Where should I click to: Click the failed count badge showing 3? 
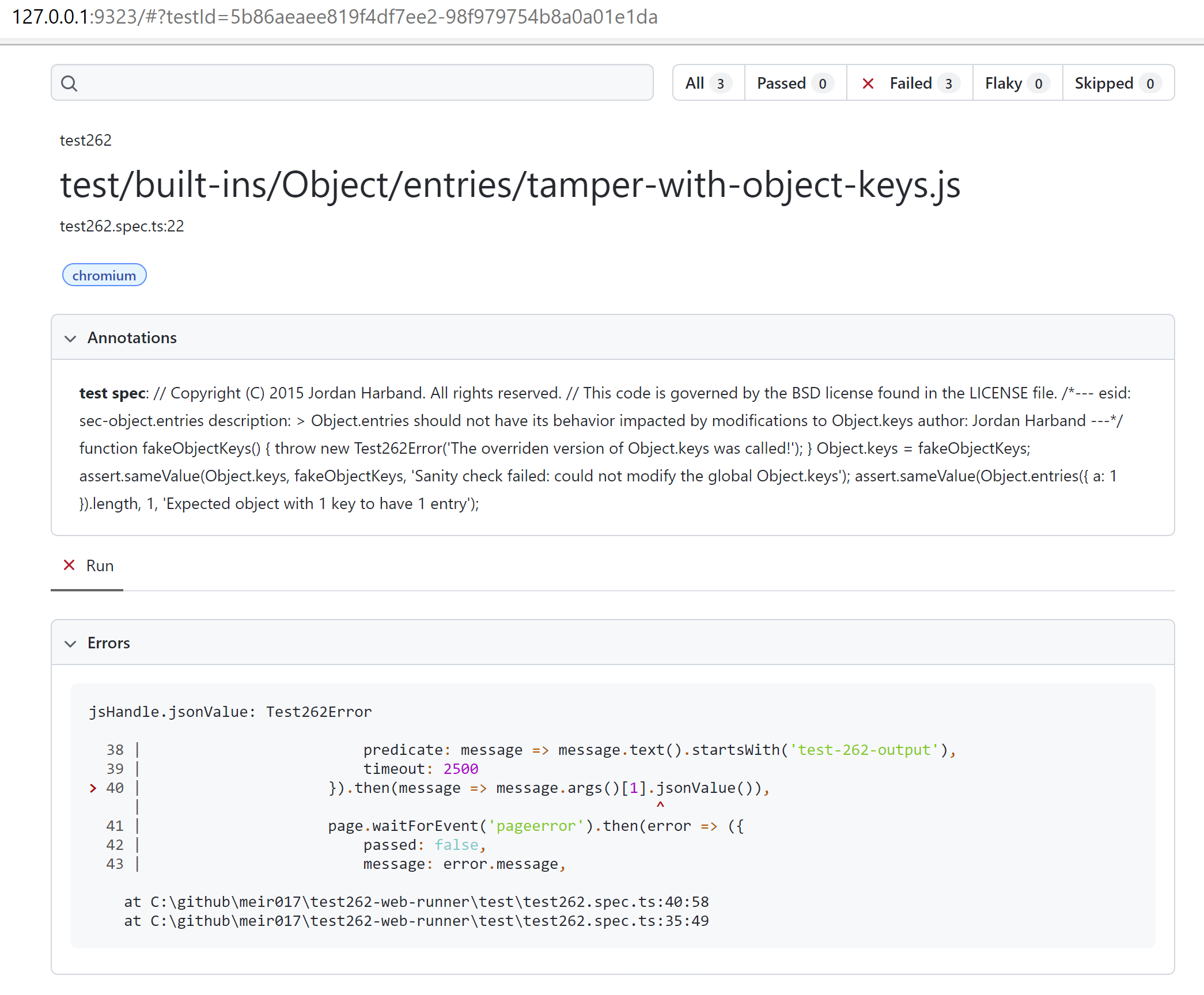(949, 83)
